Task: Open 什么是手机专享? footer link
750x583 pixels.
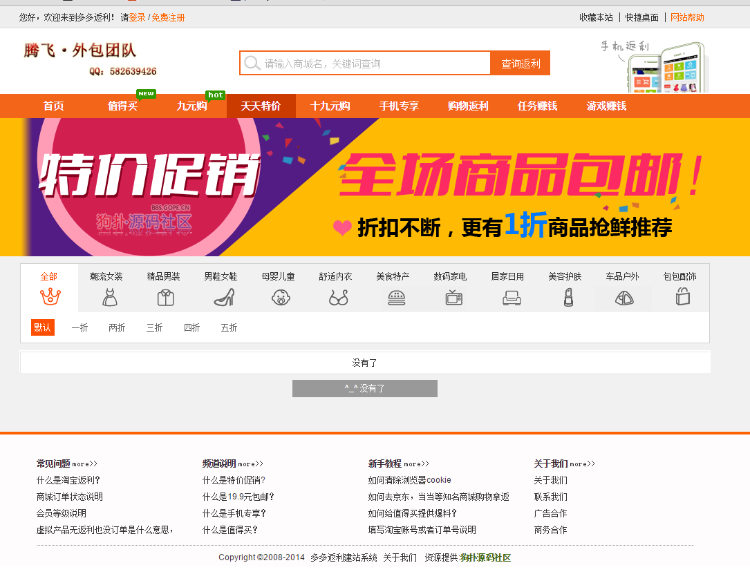Action: (234, 513)
